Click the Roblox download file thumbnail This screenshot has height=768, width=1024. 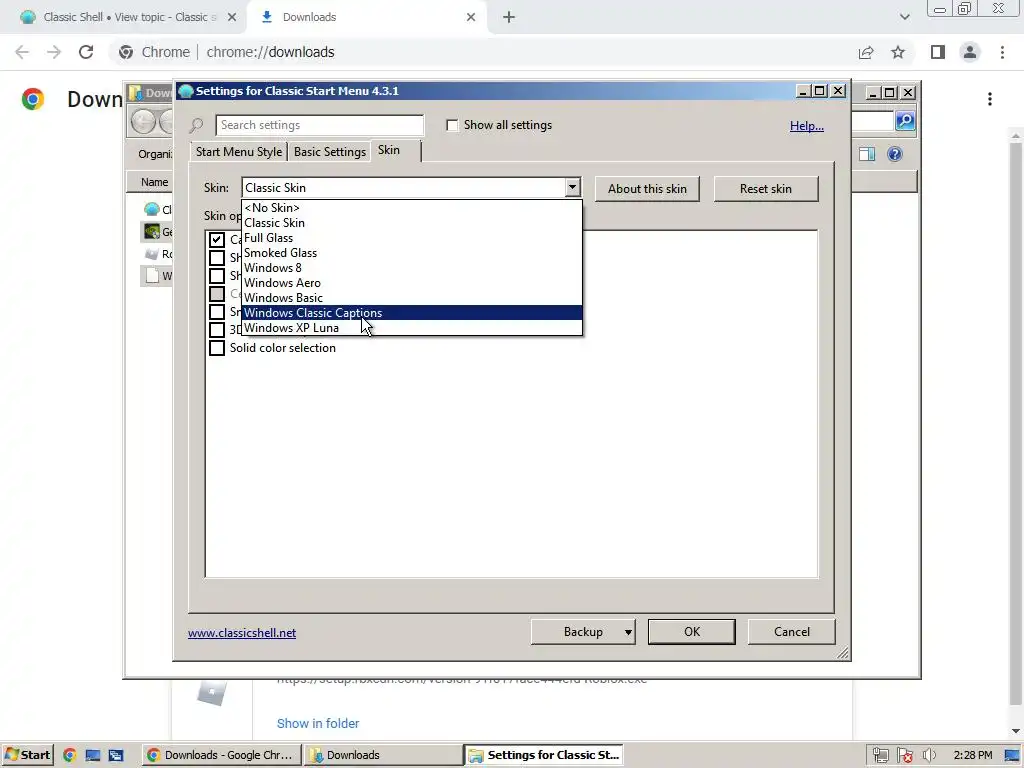[x=212, y=694]
